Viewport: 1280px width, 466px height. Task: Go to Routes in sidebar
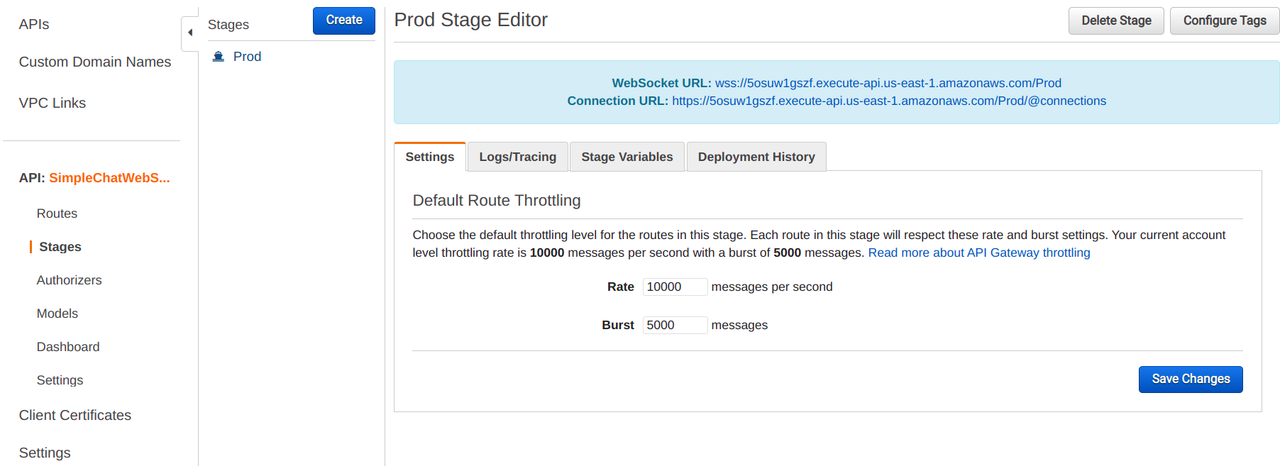pyautogui.click(x=57, y=213)
